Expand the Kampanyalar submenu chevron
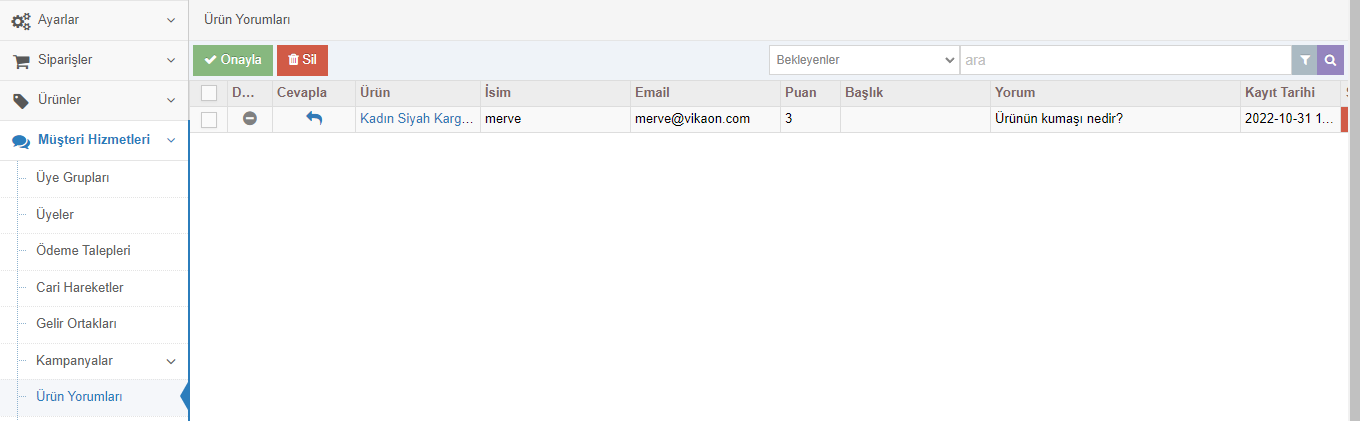The height and width of the screenshot is (421, 1360). point(171,361)
